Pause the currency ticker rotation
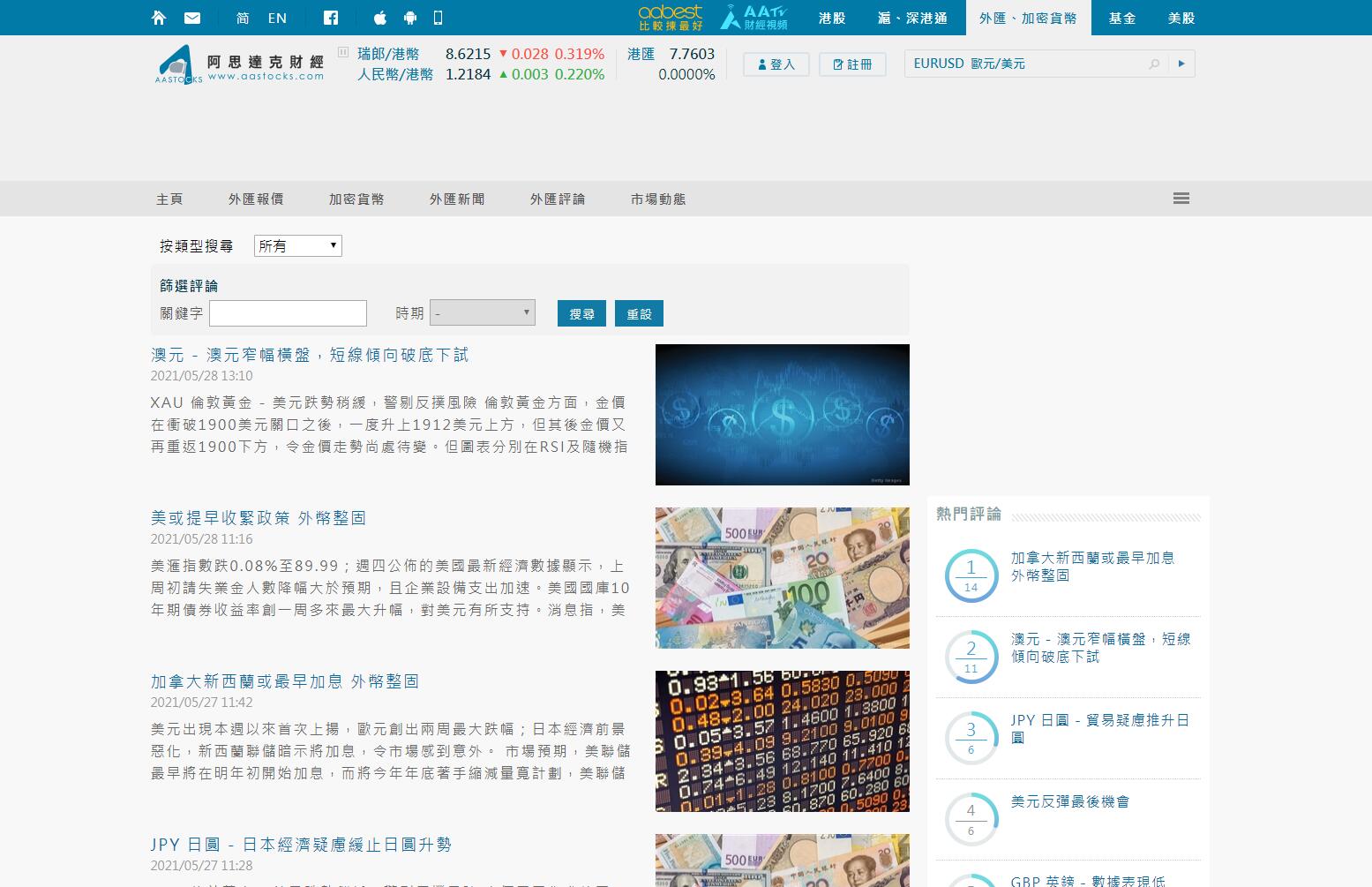1372x887 pixels. tap(343, 53)
